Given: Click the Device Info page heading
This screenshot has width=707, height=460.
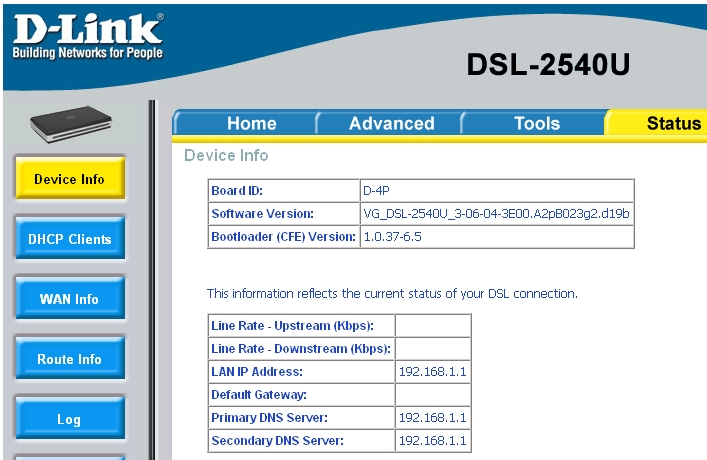Looking at the screenshot, I should tap(226, 155).
